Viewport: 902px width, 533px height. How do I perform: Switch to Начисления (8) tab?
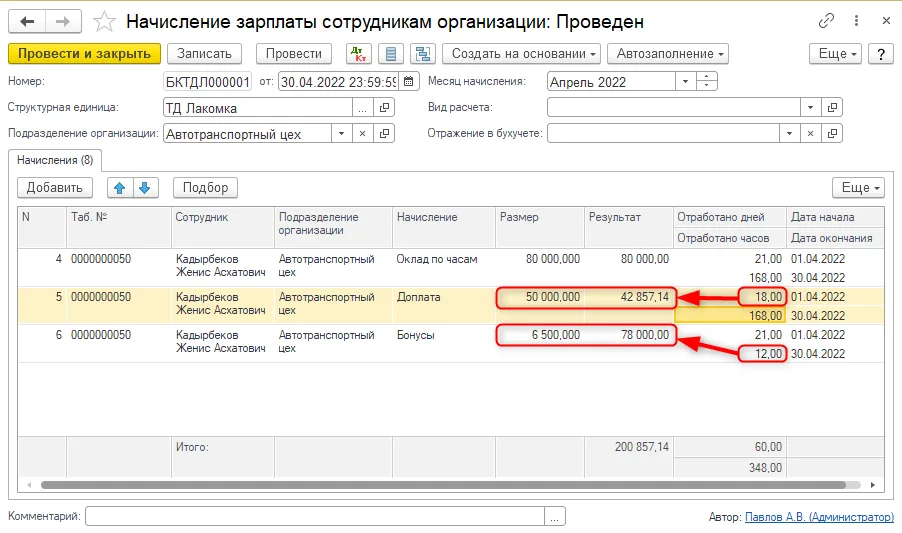55,160
